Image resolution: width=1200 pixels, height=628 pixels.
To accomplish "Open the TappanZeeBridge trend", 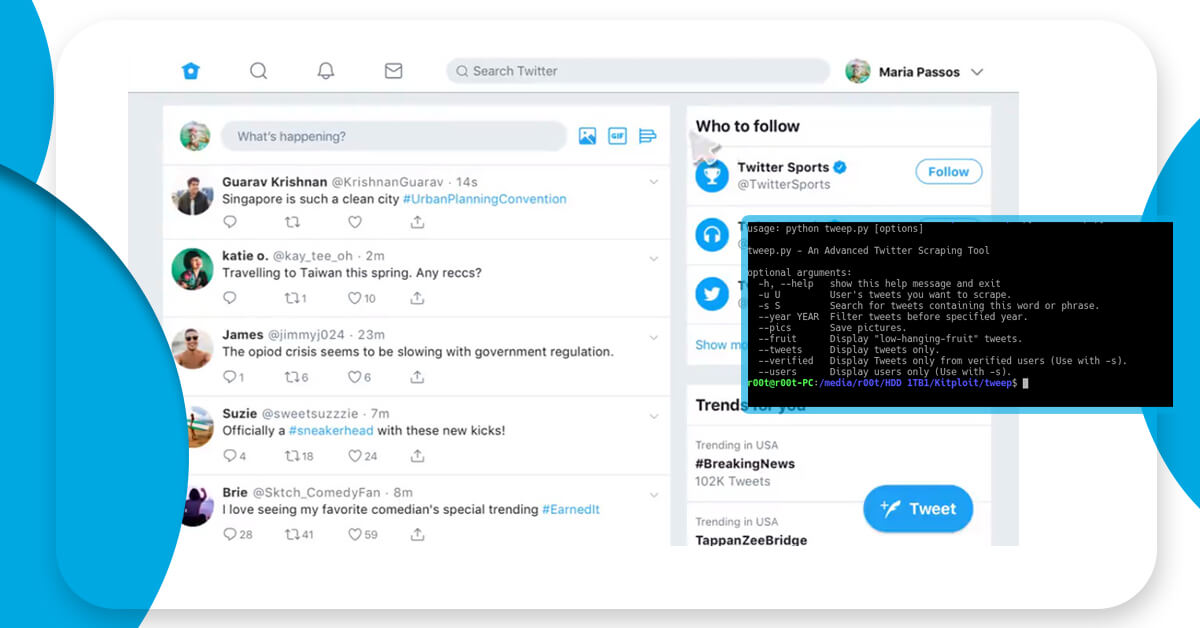I will 751,540.
